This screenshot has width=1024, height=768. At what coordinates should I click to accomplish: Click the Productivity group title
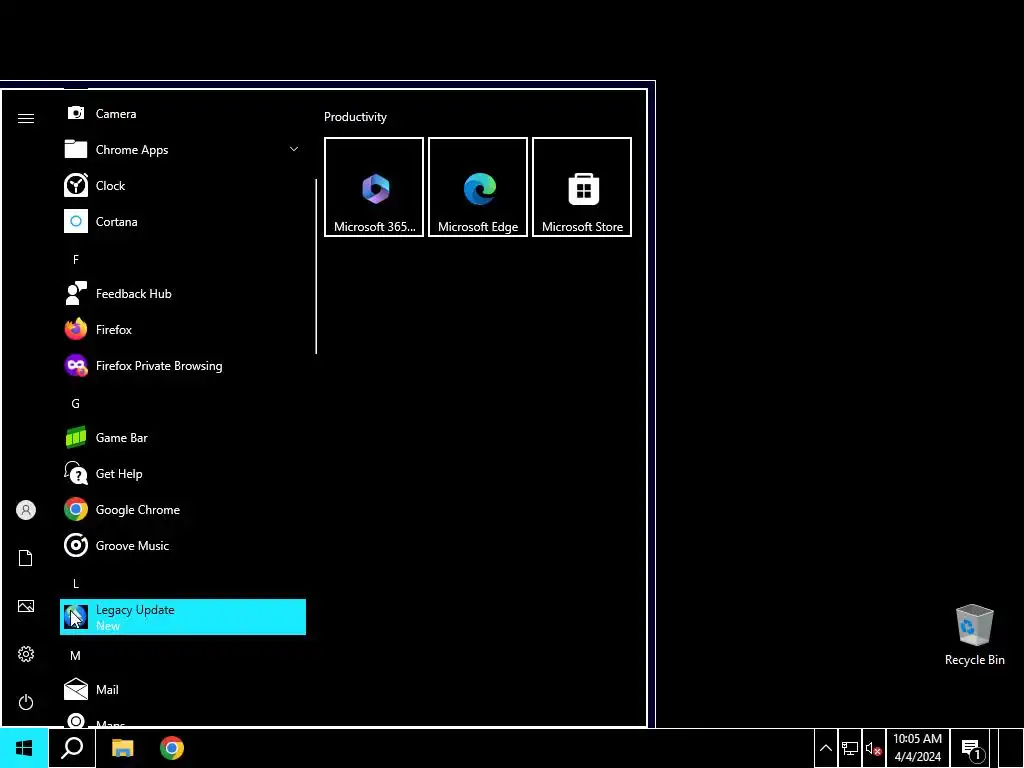(355, 117)
